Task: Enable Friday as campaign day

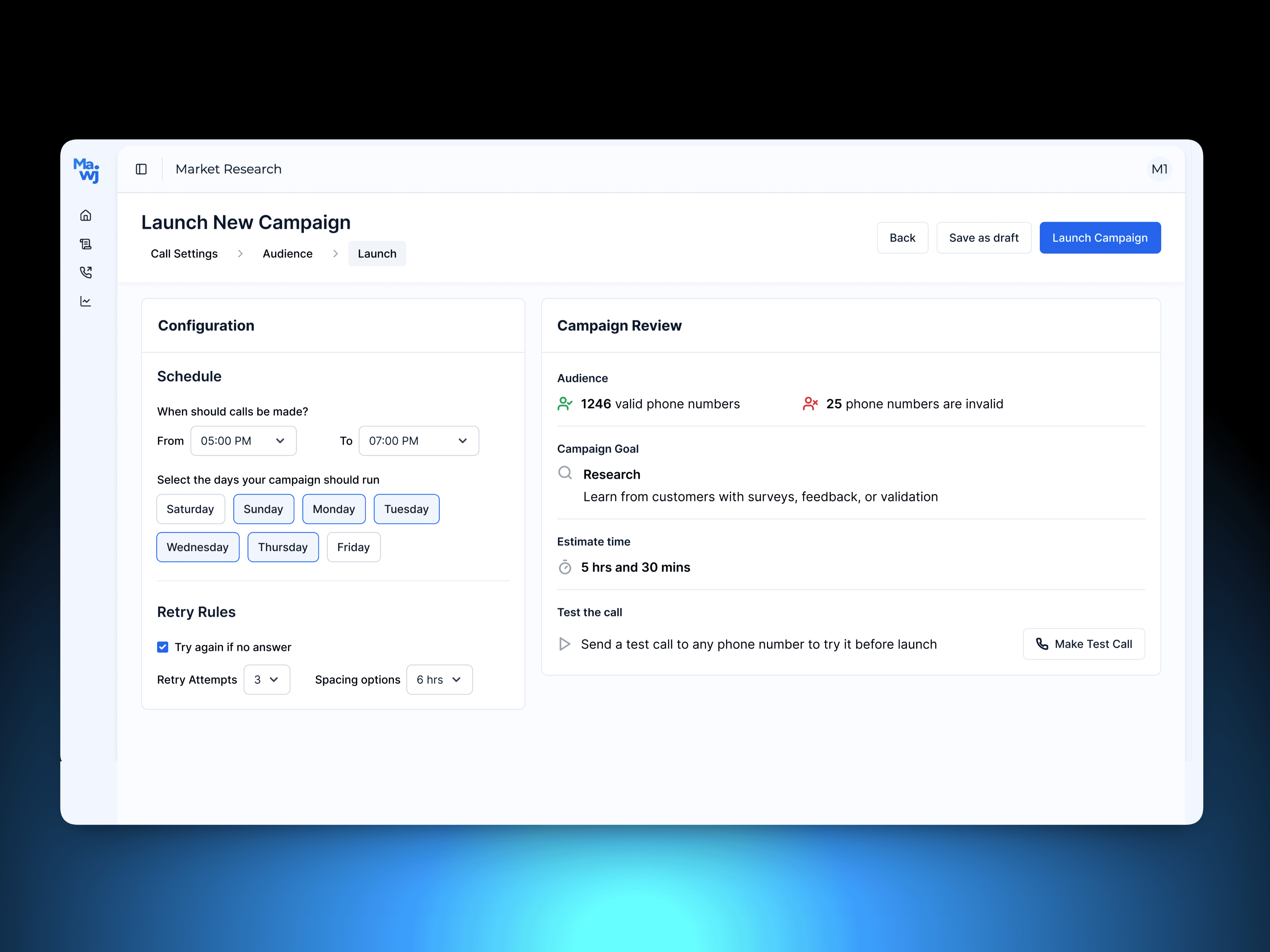Action: [x=353, y=547]
